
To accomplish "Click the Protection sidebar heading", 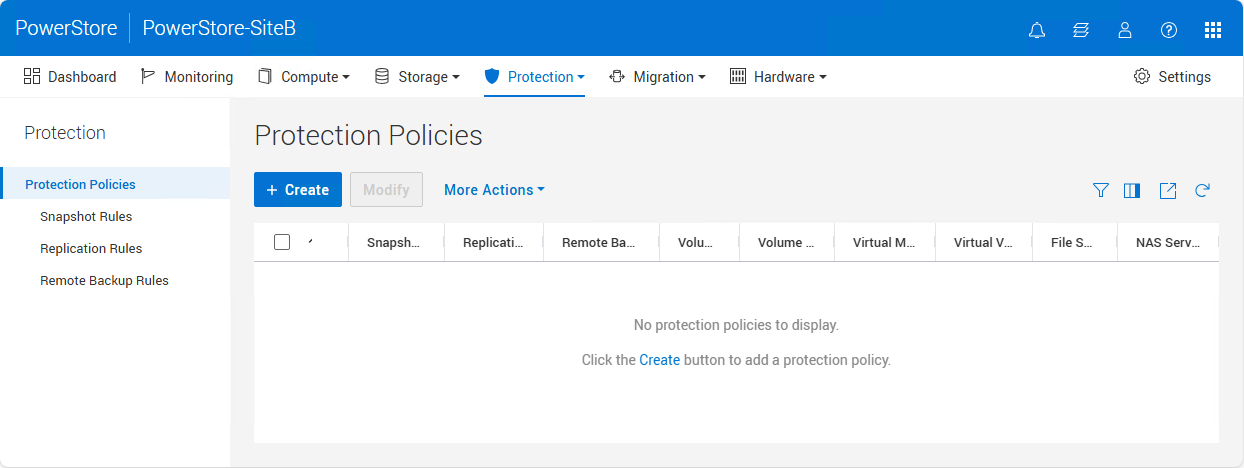I will [x=65, y=133].
